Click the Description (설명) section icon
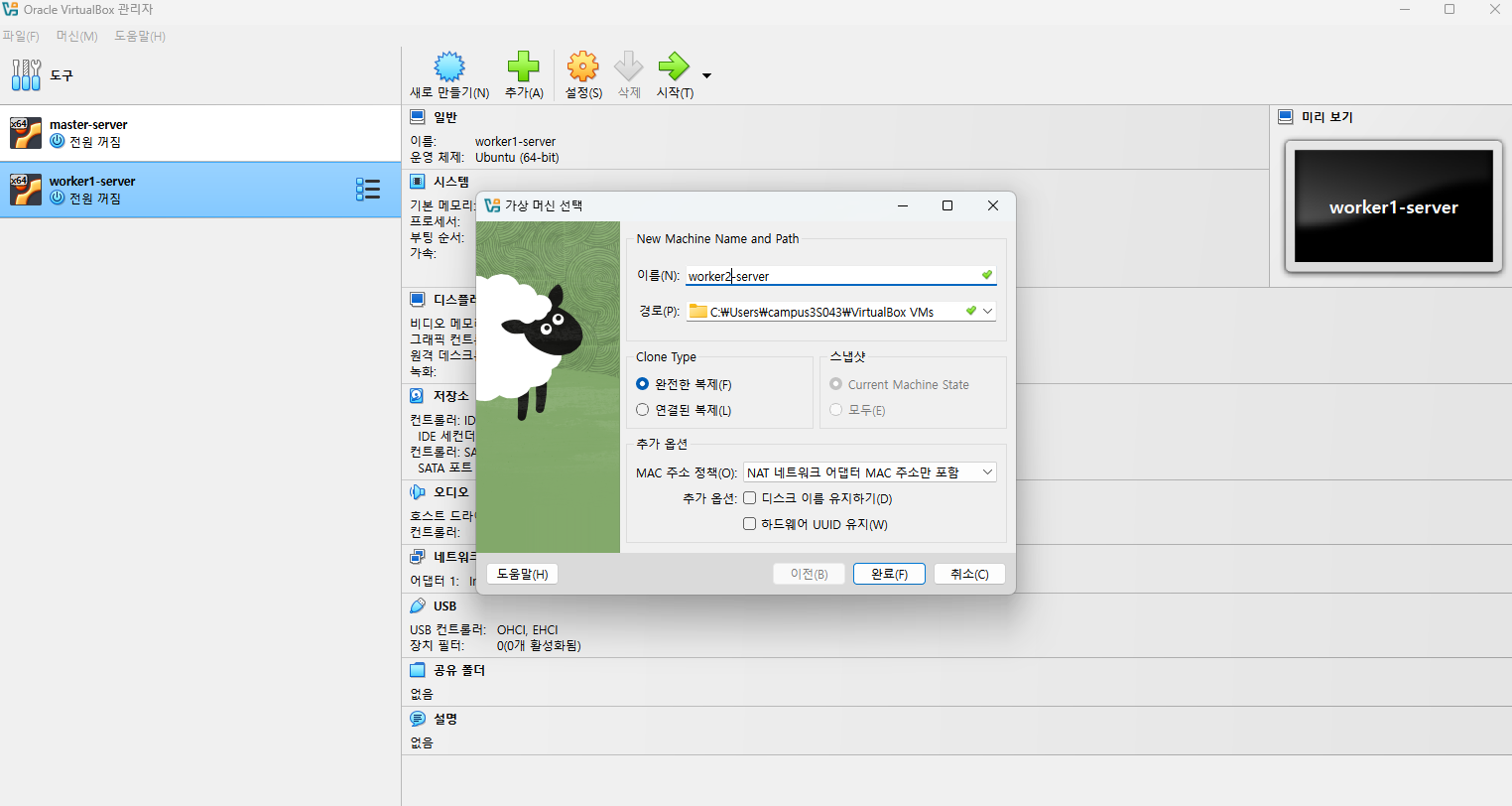 pyautogui.click(x=418, y=719)
